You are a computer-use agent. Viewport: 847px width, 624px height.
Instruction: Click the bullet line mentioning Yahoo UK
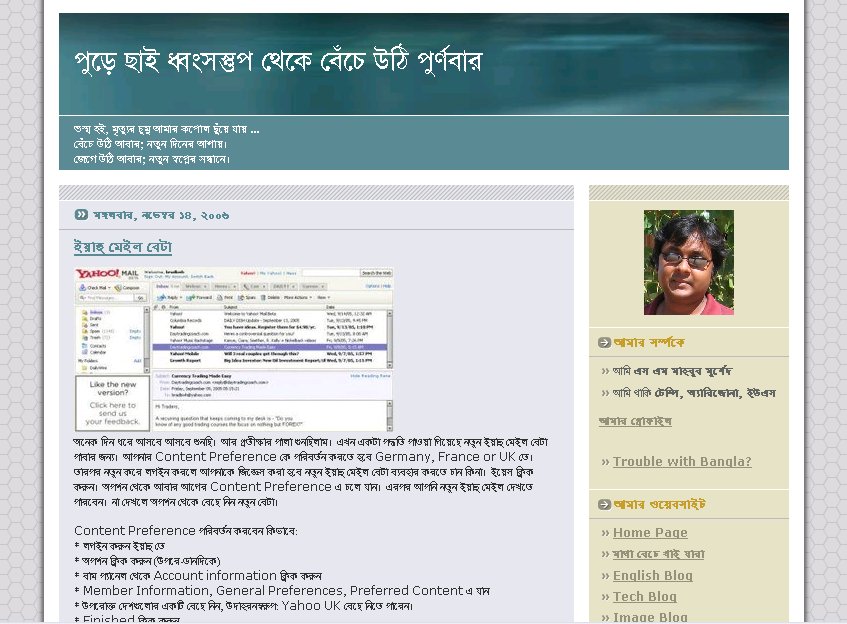pos(244,606)
